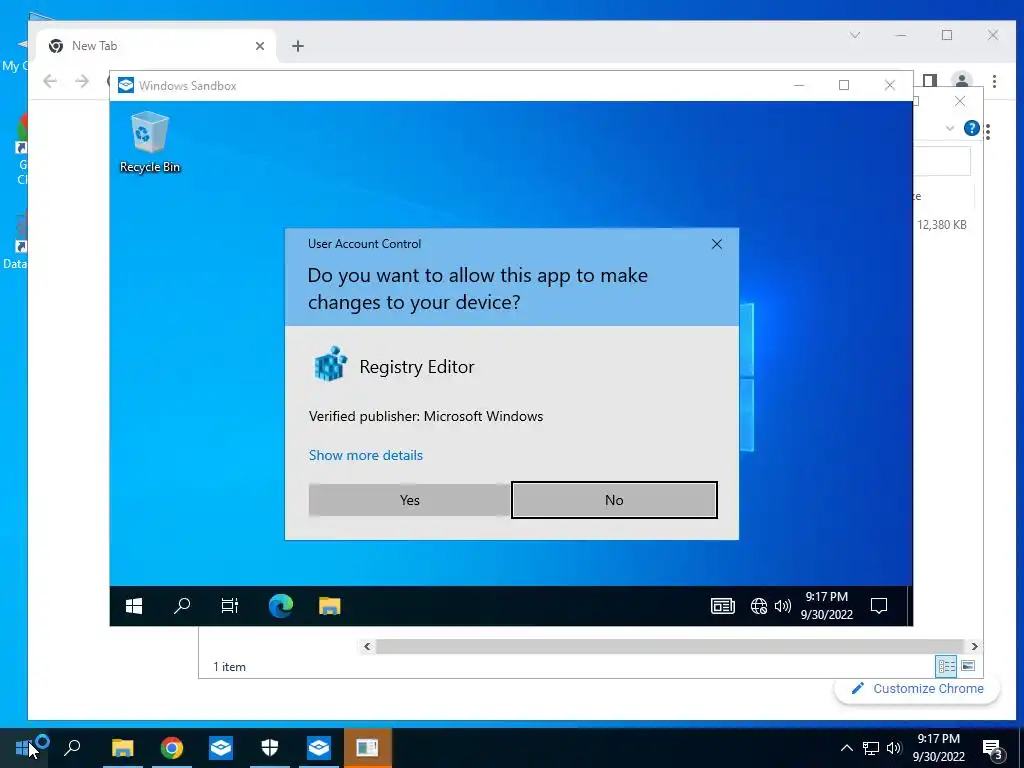This screenshot has width=1024, height=768.
Task: Open Chrome profile avatar
Action: click(x=961, y=80)
